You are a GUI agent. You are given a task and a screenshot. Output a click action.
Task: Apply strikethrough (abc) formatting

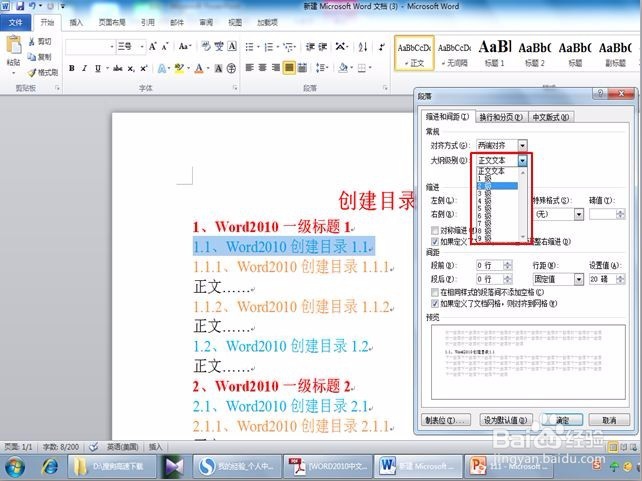[118, 68]
